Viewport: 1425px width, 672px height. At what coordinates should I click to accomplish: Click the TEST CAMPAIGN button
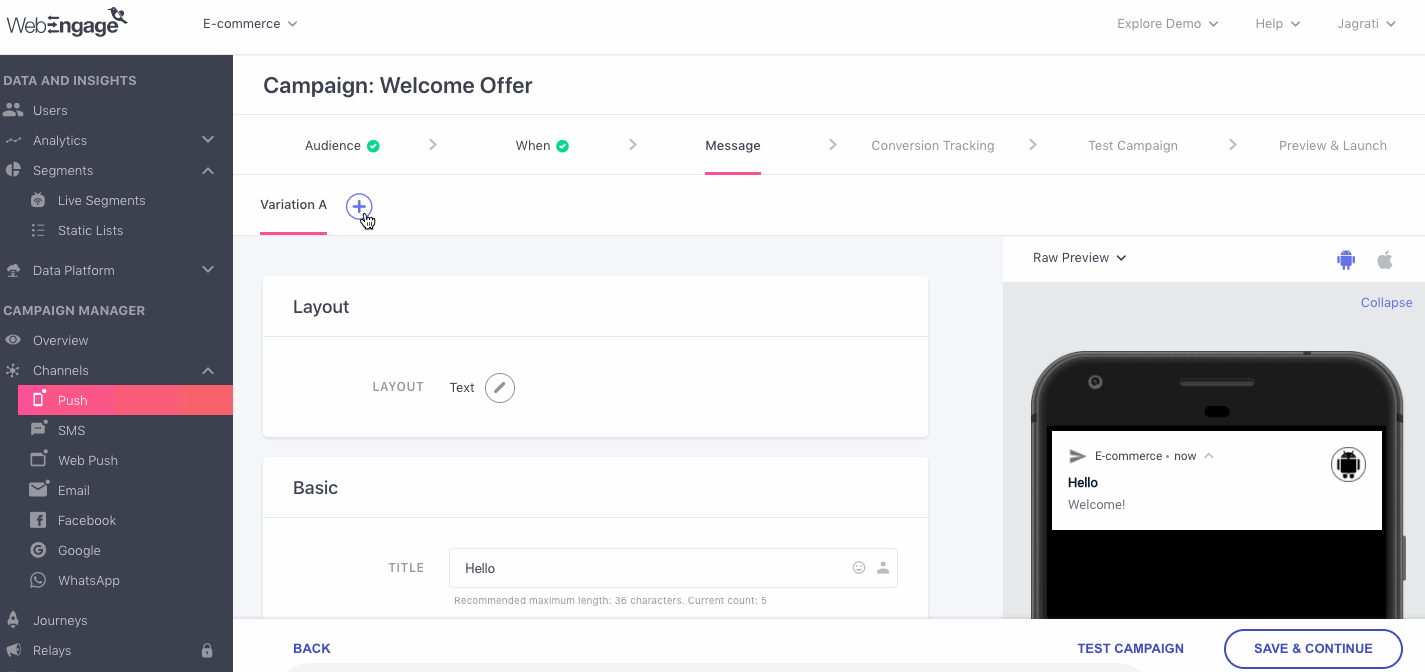pos(1130,648)
